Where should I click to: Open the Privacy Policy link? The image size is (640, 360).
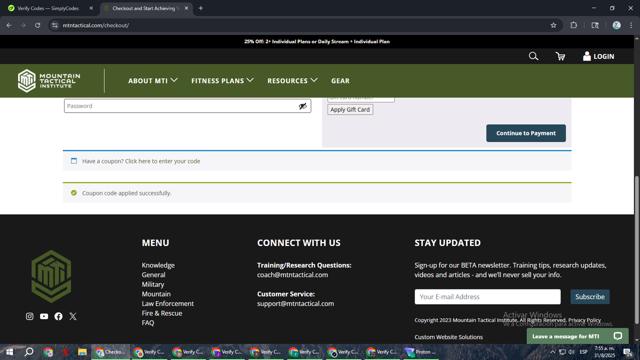(584, 320)
